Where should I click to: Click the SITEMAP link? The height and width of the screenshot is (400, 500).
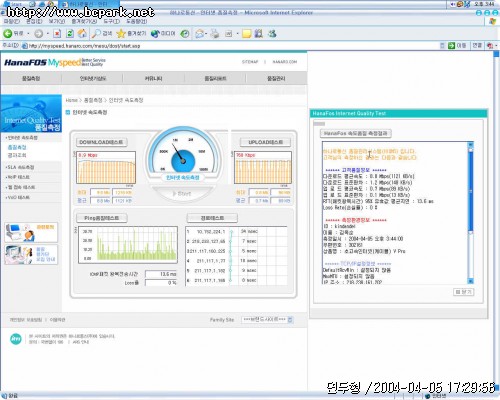250,62
